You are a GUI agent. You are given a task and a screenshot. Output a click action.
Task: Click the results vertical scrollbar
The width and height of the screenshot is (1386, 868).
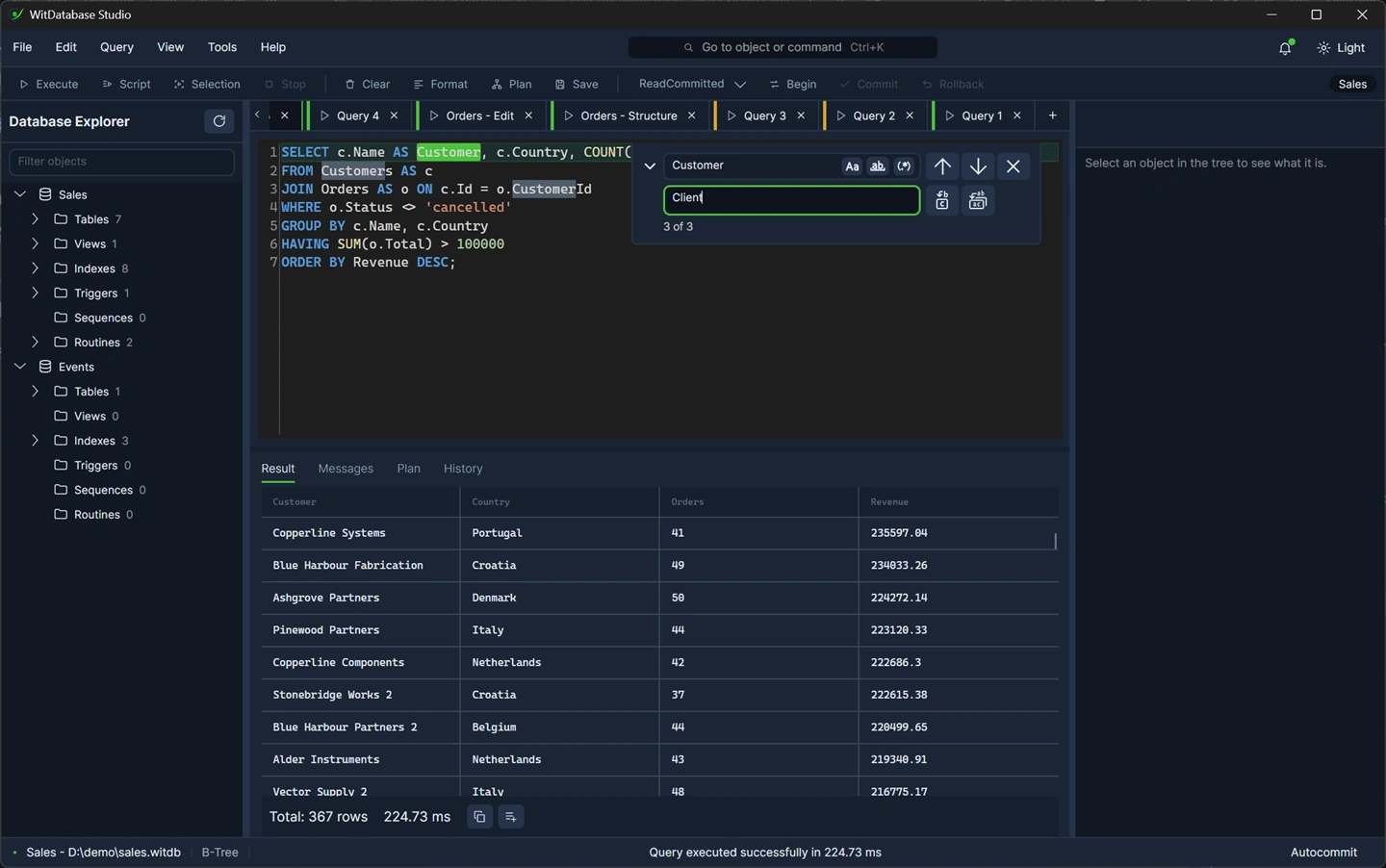point(1056,541)
